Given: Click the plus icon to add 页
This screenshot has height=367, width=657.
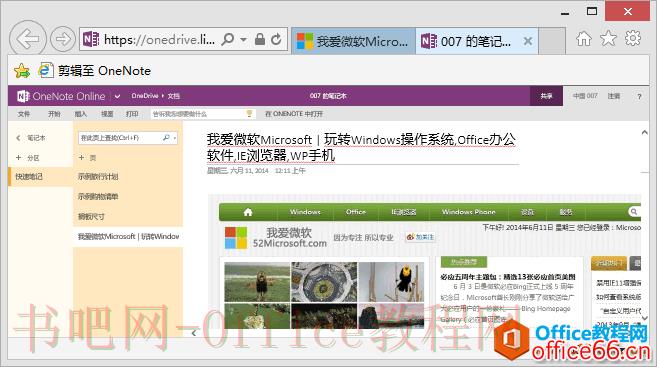Looking at the screenshot, I should click(x=81, y=158).
